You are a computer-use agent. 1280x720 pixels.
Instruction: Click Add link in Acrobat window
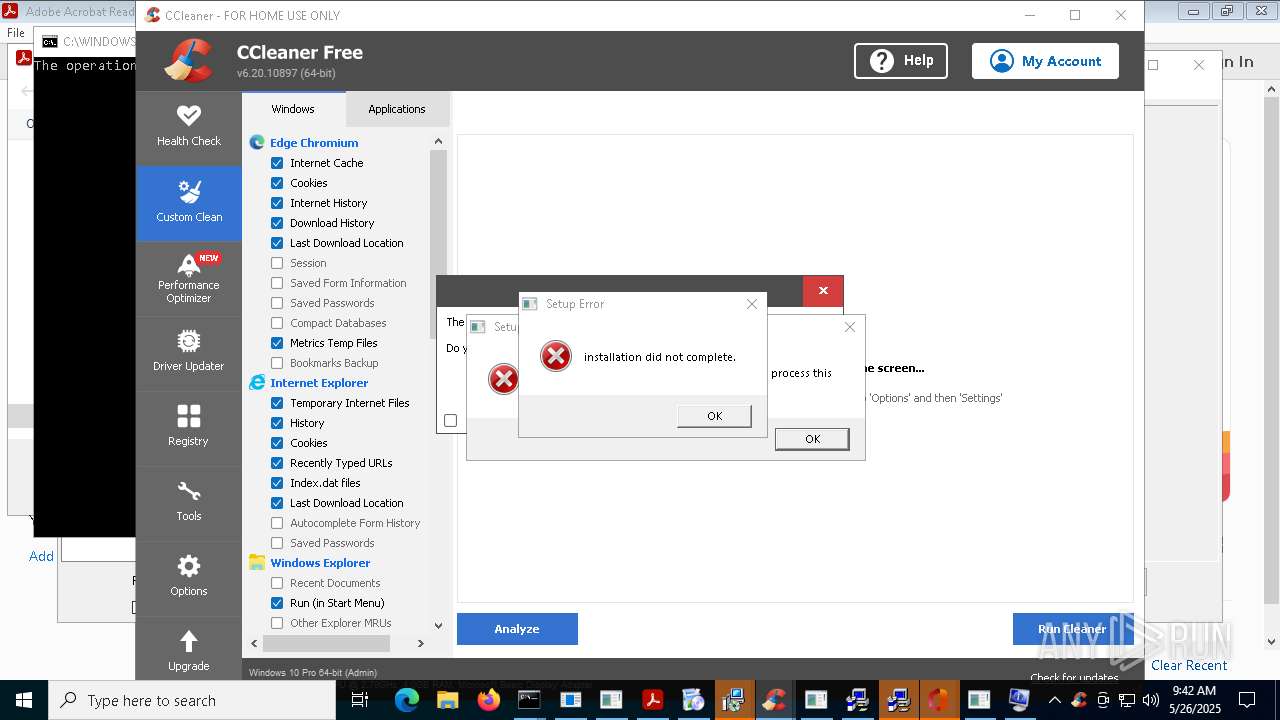click(x=41, y=556)
